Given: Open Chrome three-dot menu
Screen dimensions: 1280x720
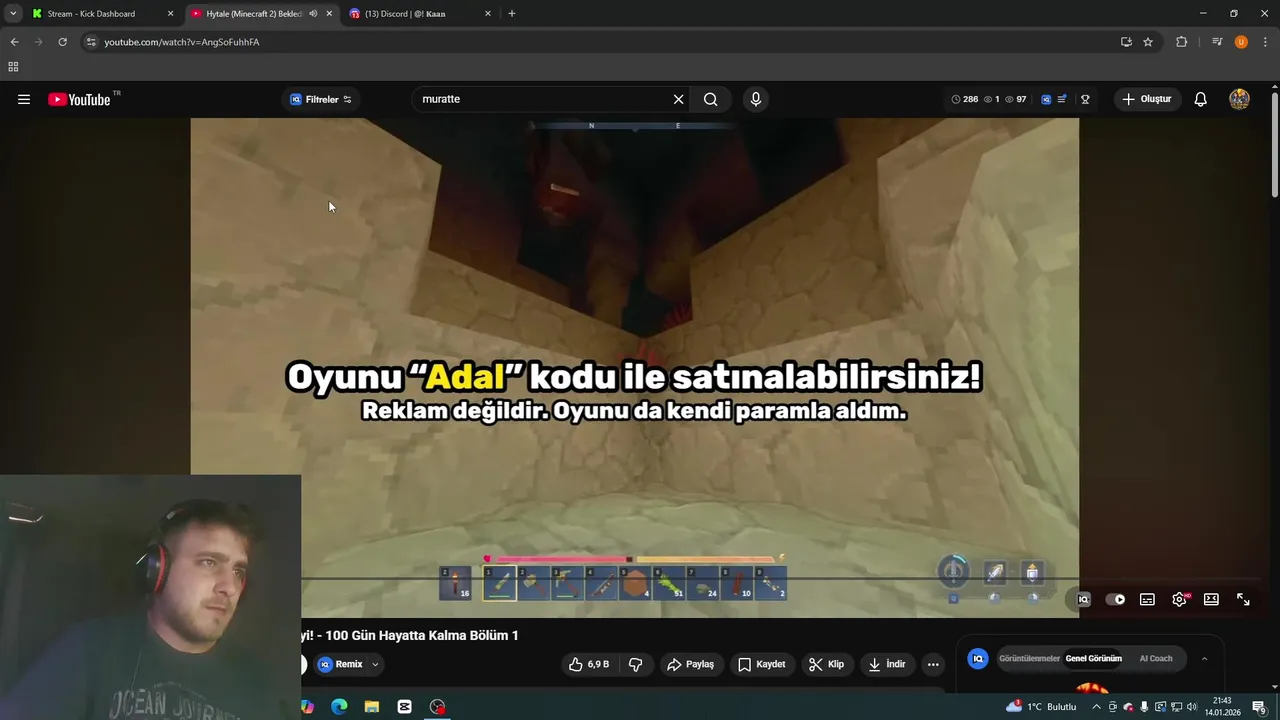Looking at the screenshot, I should [x=1265, y=42].
